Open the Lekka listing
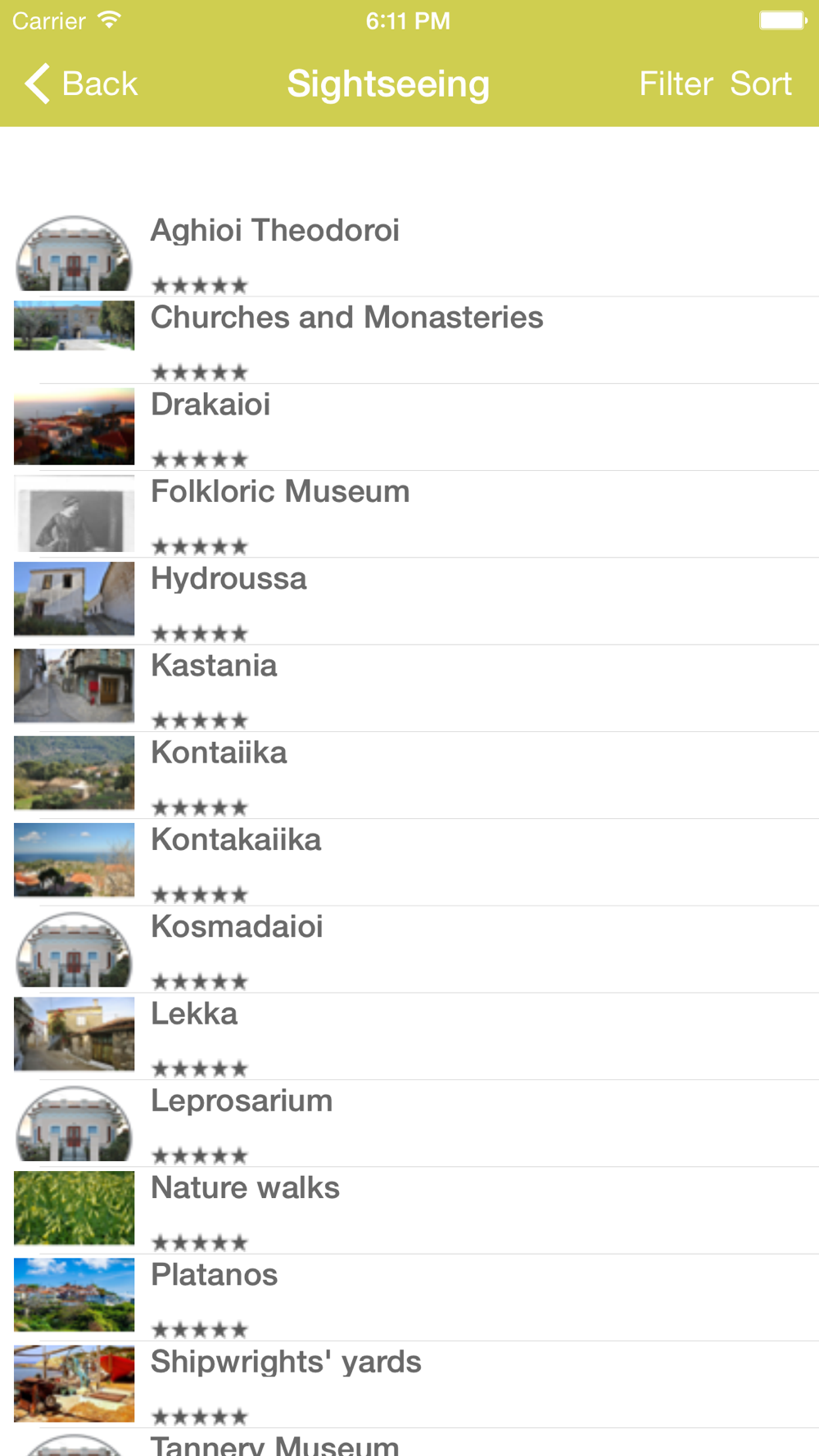The height and width of the screenshot is (1456, 819). point(409,1036)
